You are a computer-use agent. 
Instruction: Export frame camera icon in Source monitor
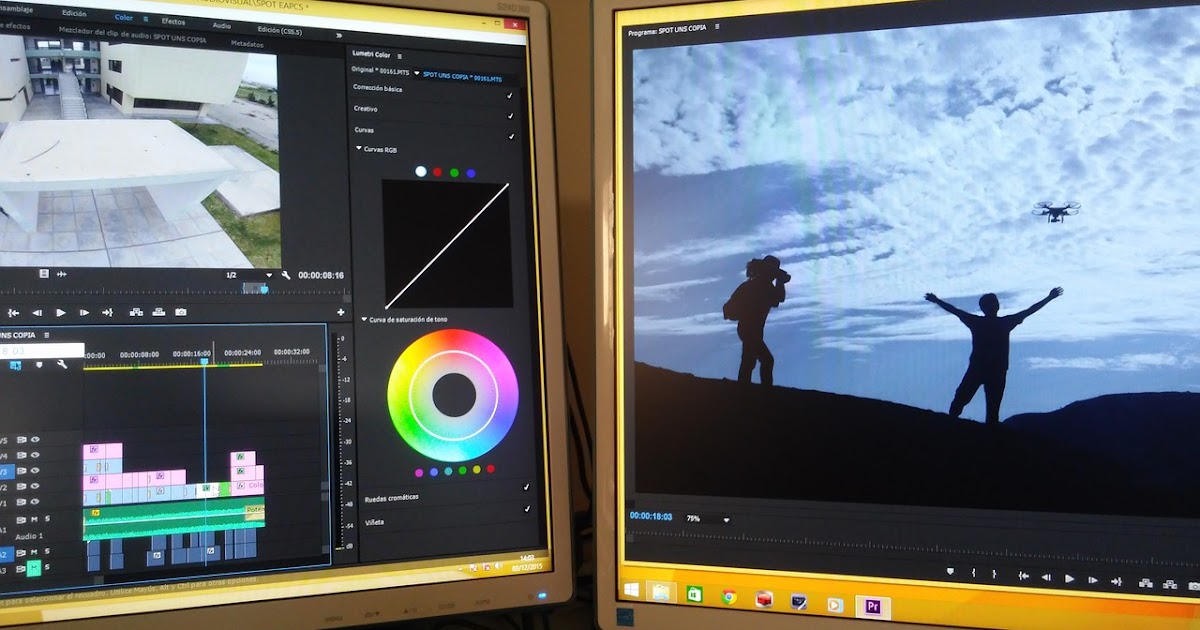tap(180, 313)
